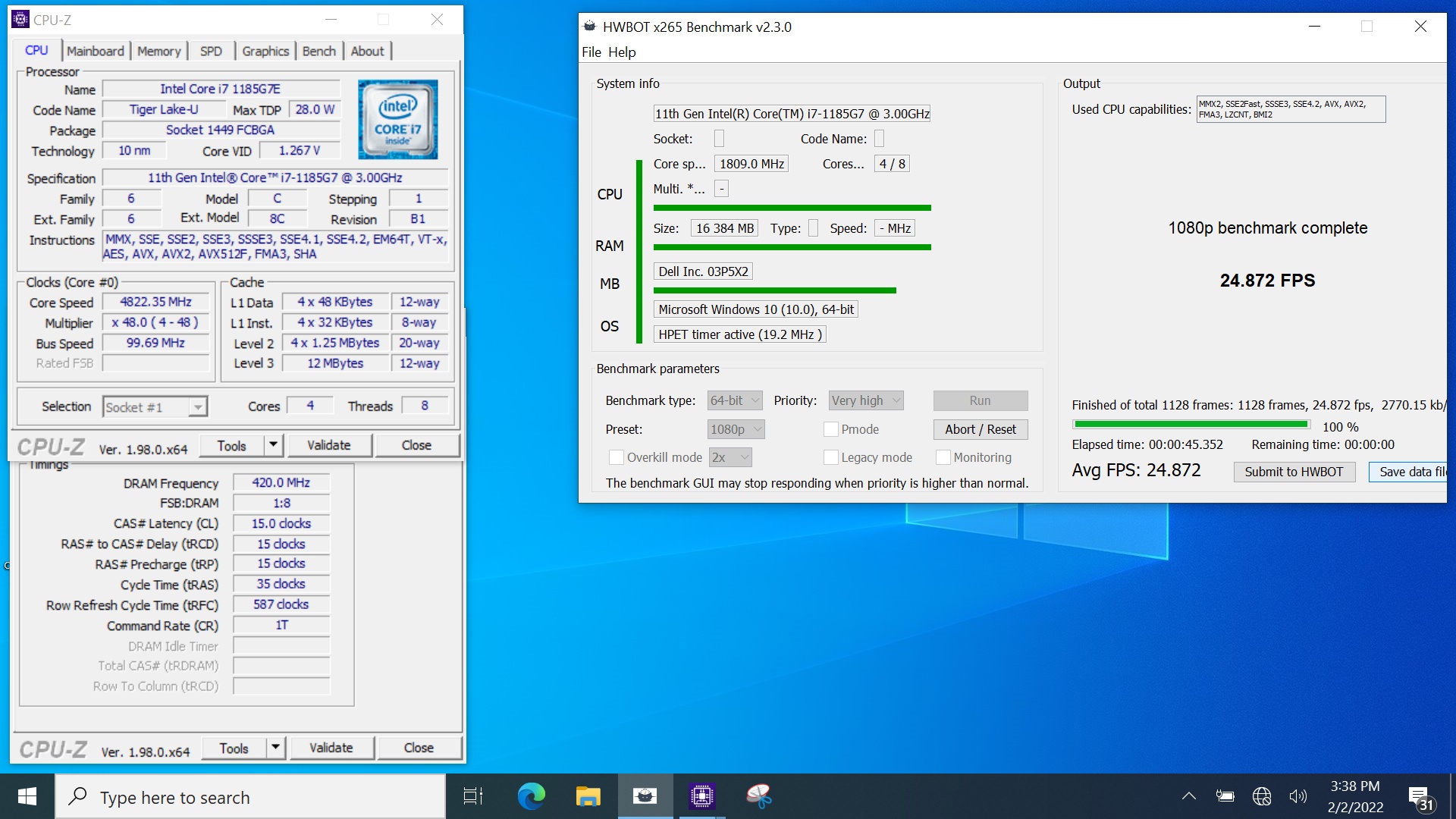
Task: Click the Intel Core i7 logo in CPU-Z
Action: (x=397, y=119)
